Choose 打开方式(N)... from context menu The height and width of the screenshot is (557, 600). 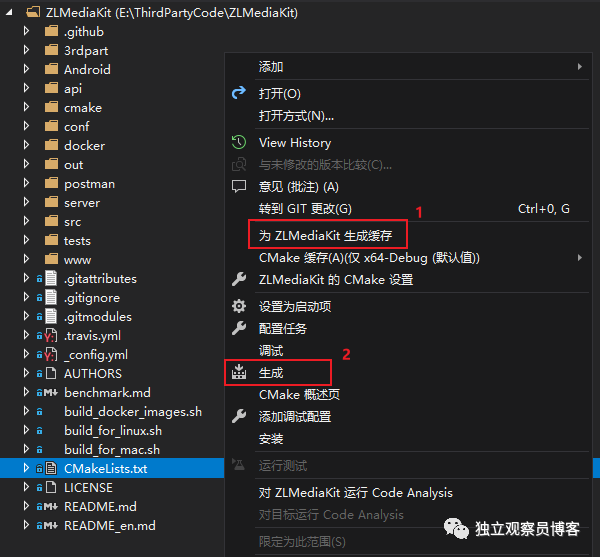tap(408, 115)
